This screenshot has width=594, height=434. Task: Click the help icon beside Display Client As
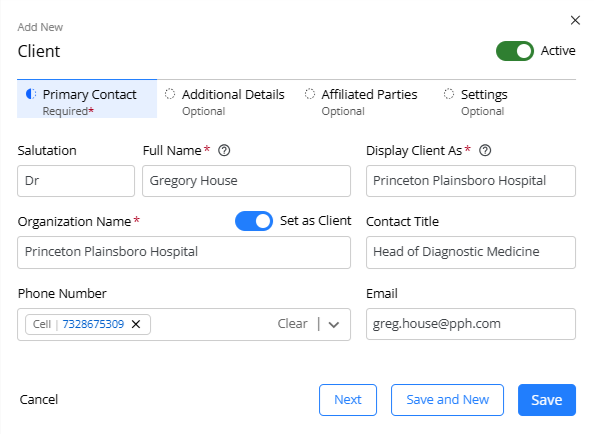pyautogui.click(x=485, y=150)
